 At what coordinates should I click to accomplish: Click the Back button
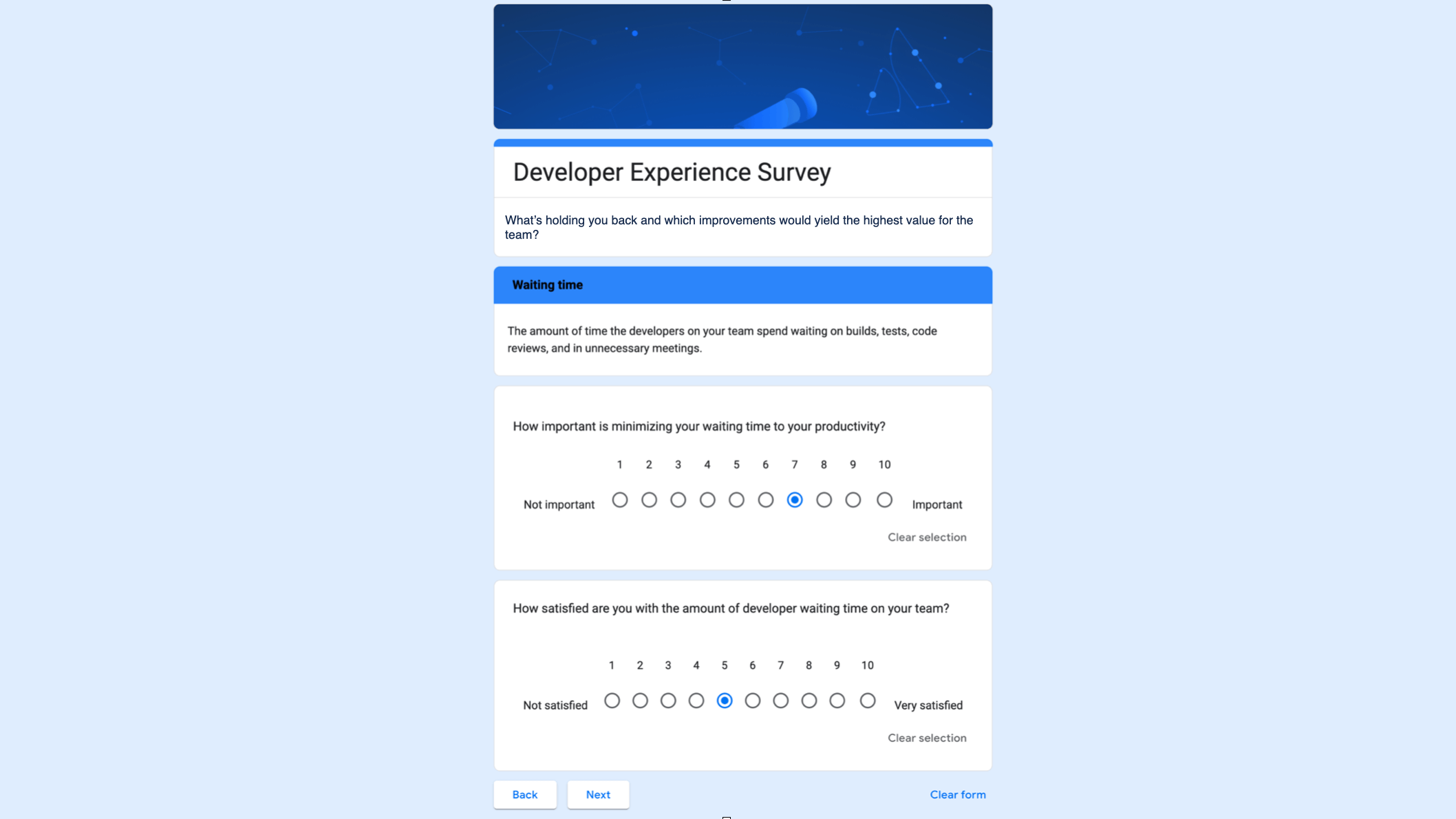pos(524,794)
